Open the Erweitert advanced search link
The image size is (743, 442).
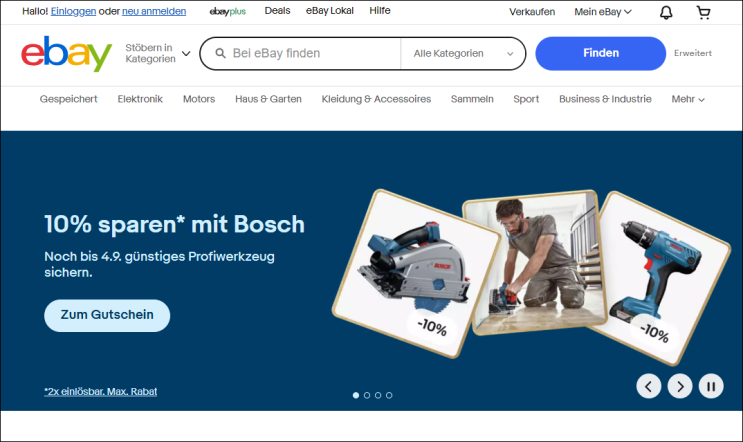point(693,53)
